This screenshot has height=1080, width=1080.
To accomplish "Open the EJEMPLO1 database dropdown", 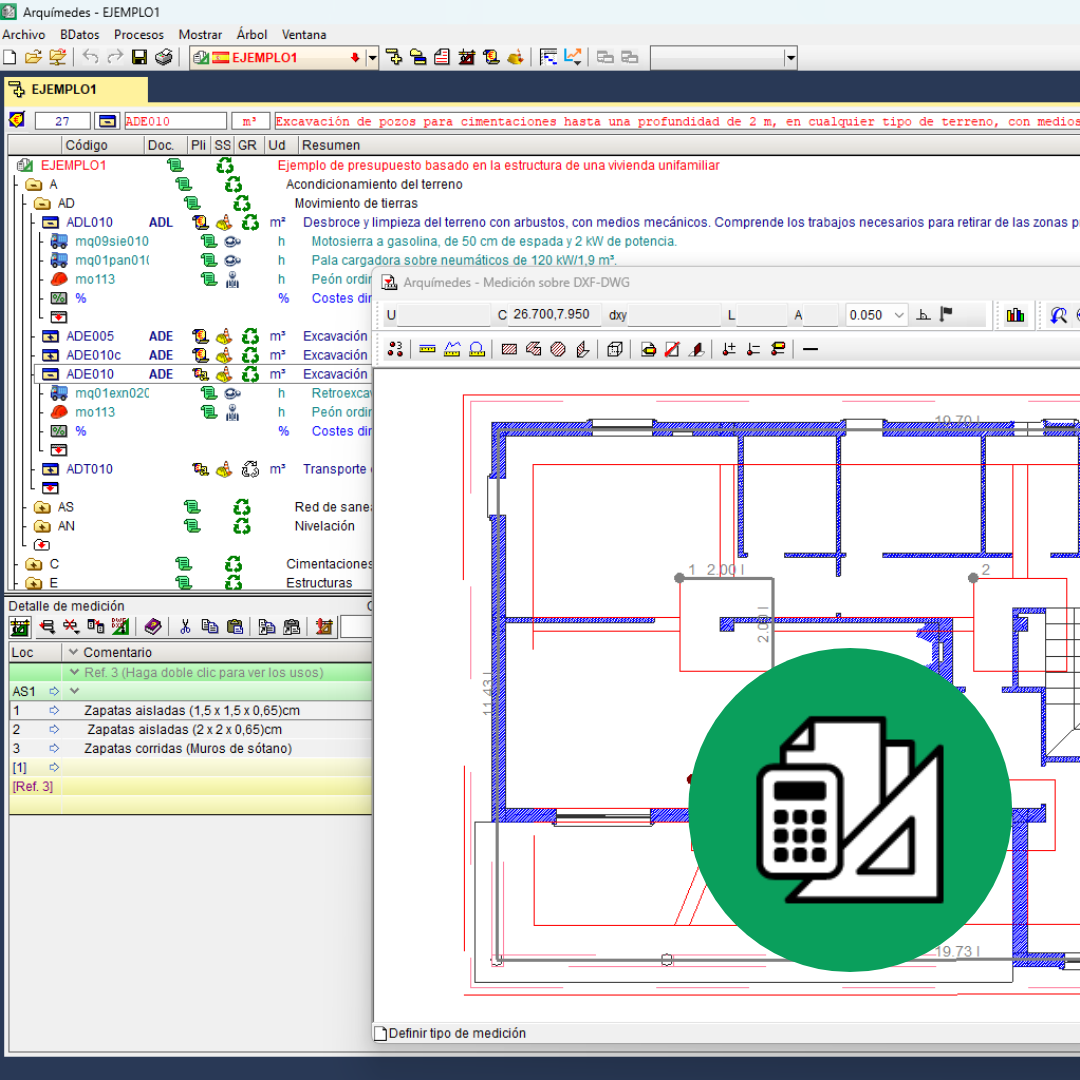I will tap(372, 58).
